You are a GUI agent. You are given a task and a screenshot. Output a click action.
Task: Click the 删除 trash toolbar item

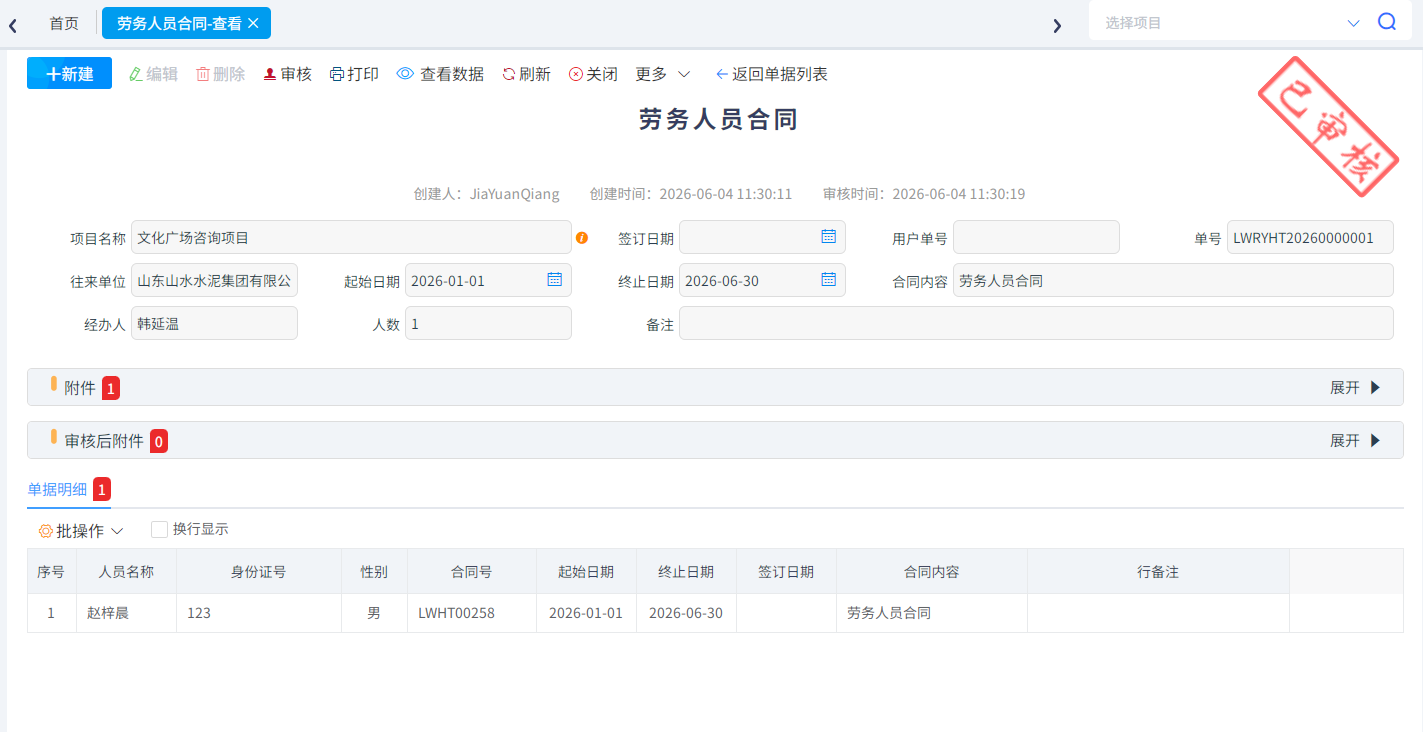click(x=220, y=74)
